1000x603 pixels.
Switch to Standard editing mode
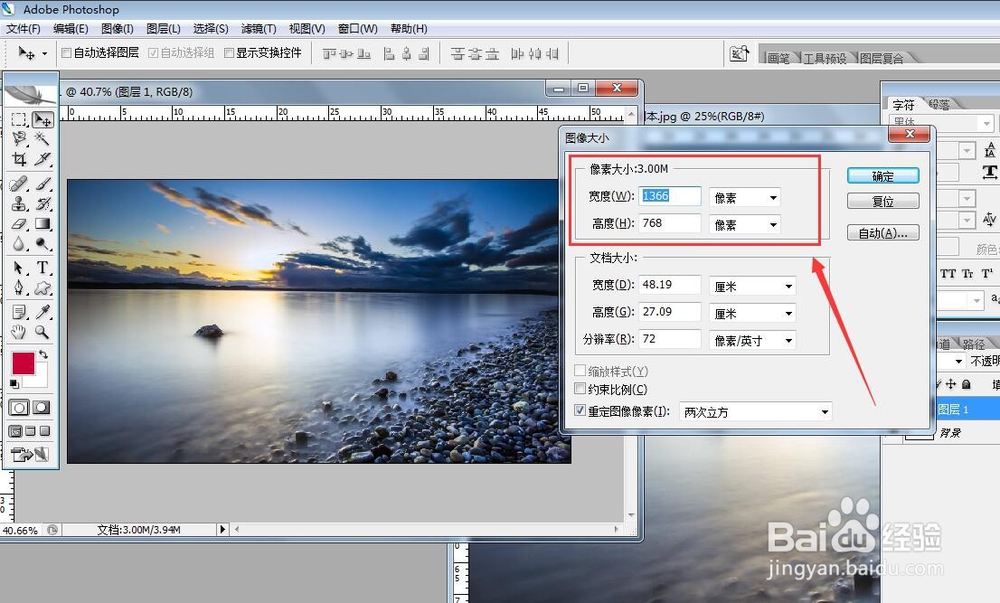(x=19, y=407)
